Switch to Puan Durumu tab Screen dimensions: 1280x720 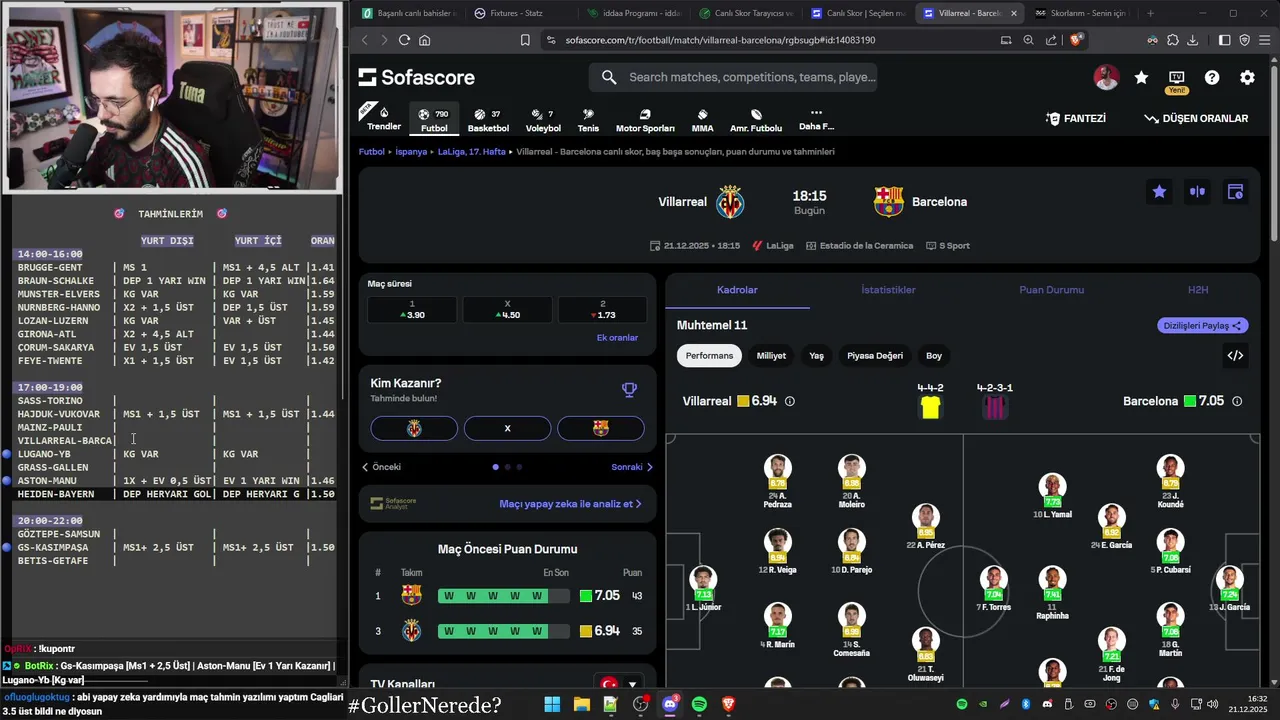tap(1051, 290)
